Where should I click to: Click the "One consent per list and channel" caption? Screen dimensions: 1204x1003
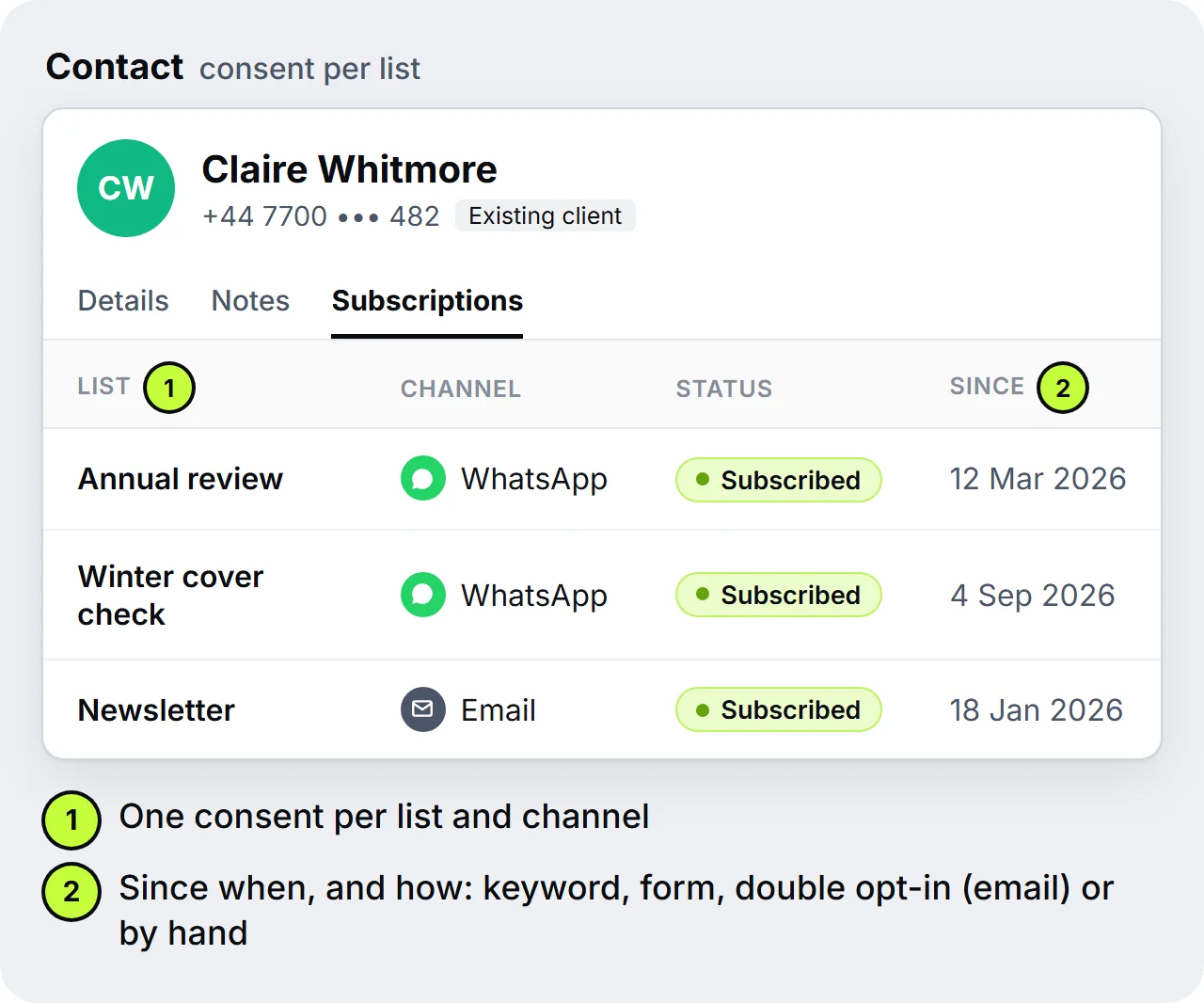[x=385, y=817]
